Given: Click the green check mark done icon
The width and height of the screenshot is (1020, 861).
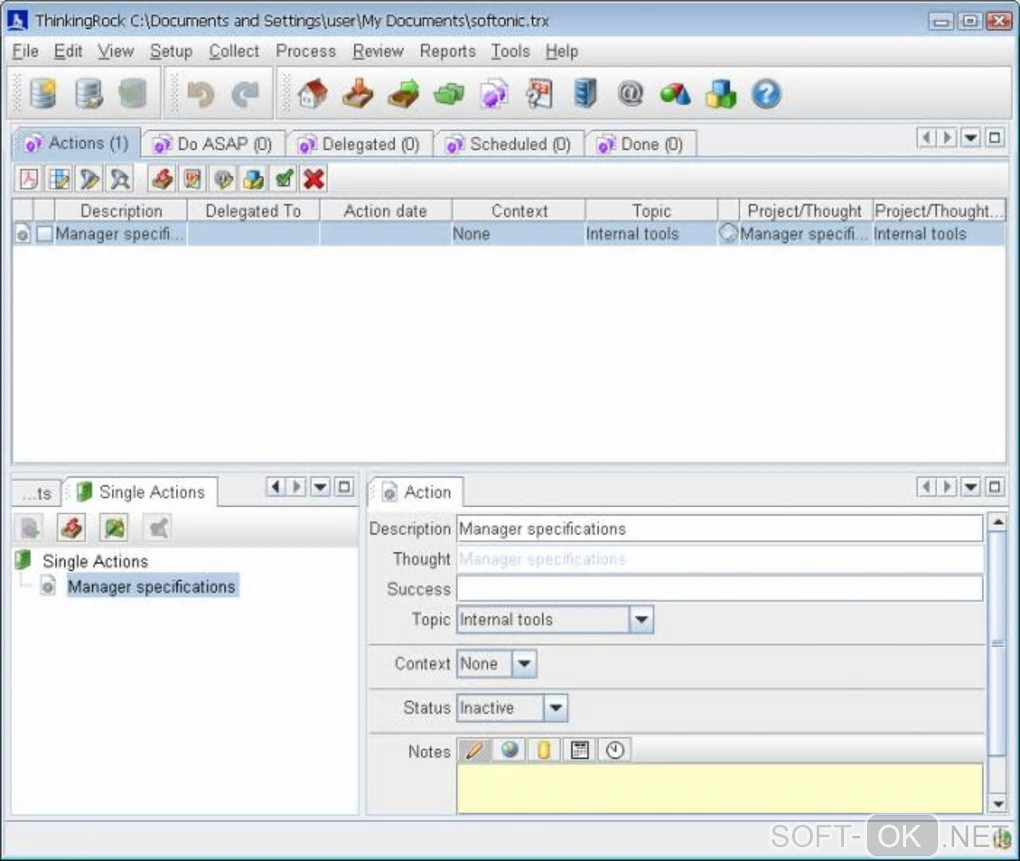Looking at the screenshot, I should pyautogui.click(x=284, y=179).
